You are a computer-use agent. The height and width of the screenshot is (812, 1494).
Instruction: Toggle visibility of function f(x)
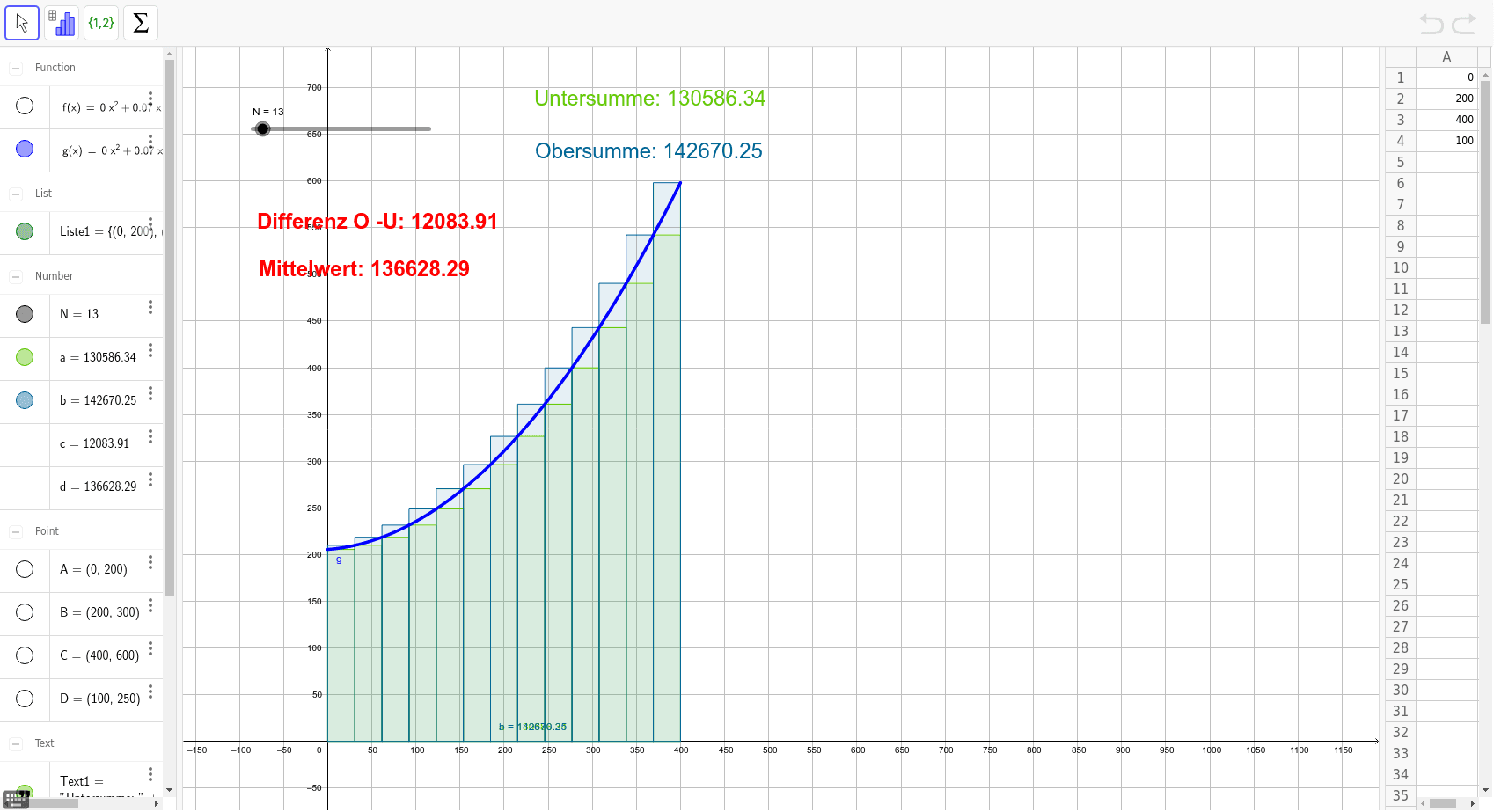[25, 106]
